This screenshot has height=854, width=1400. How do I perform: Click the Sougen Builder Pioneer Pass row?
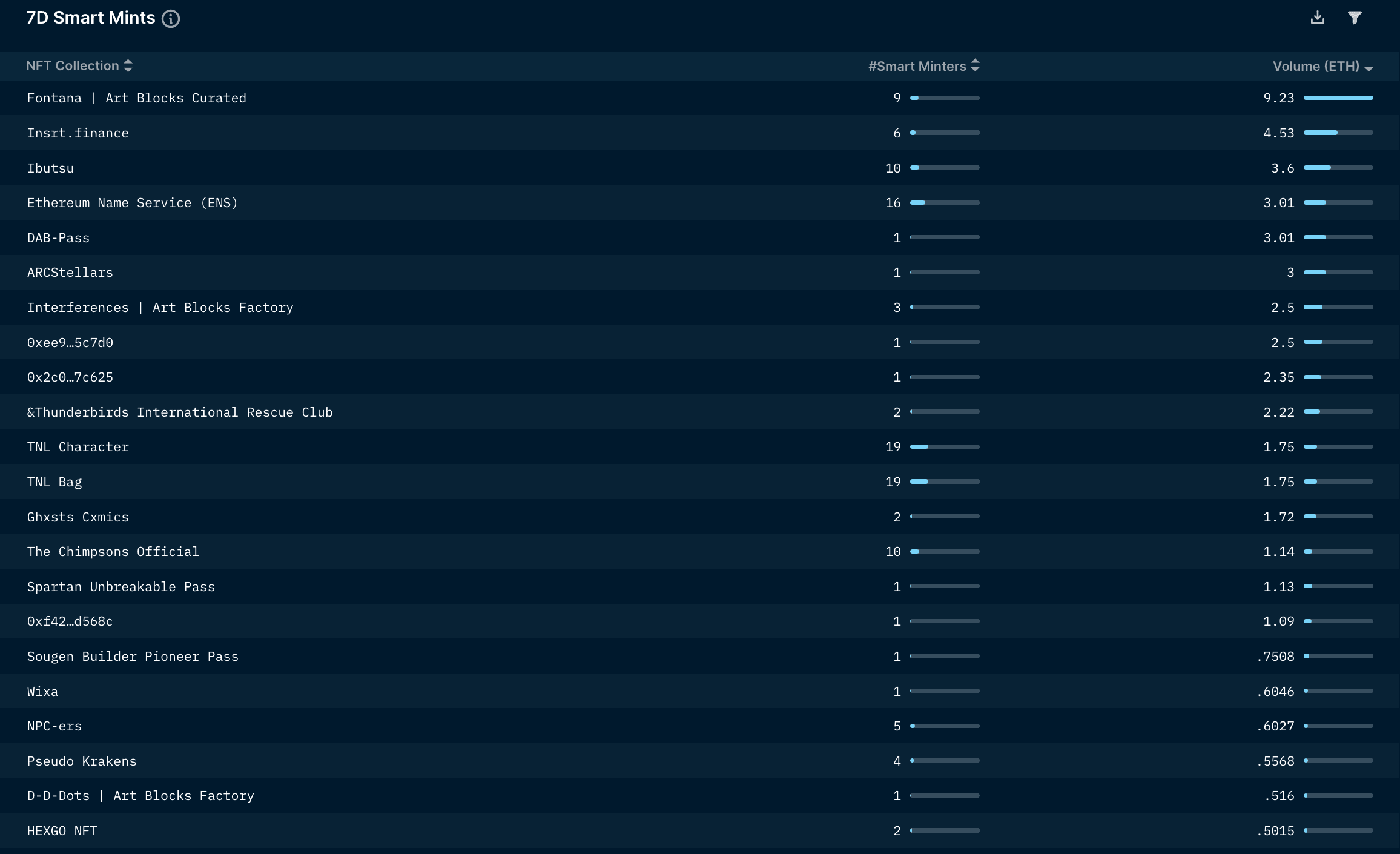click(x=133, y=657)
